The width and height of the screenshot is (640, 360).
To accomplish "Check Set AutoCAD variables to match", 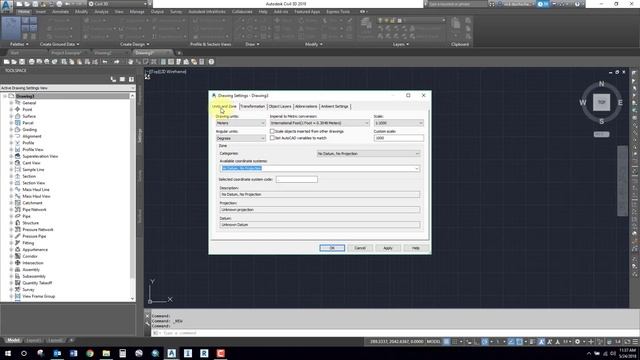I will [x=272, y=138].
